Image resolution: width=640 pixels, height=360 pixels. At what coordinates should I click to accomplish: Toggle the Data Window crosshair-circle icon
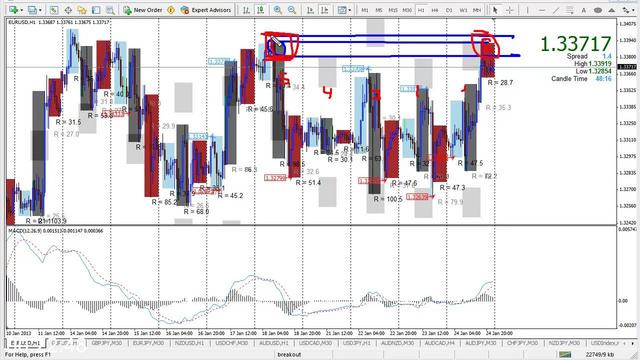coord(68,10)
